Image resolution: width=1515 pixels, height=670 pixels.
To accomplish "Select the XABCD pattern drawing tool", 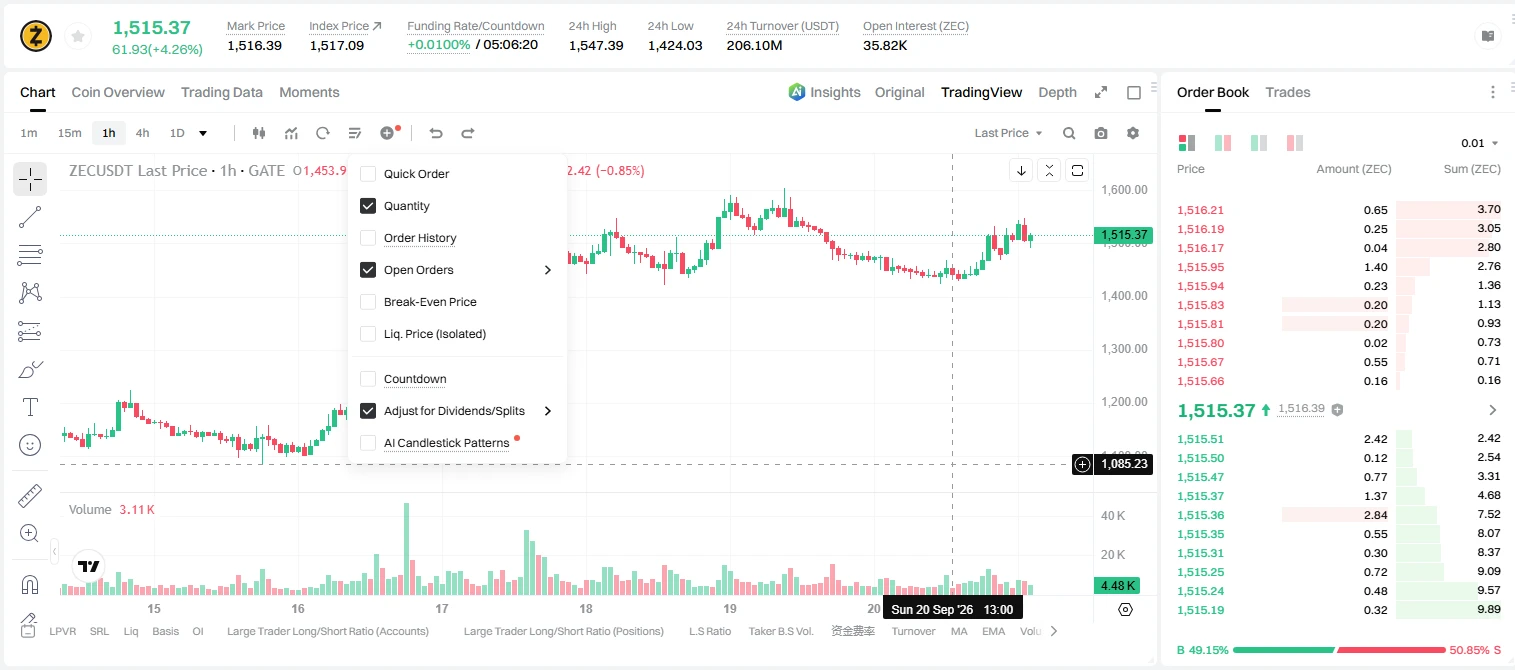I will click(30, 292).
